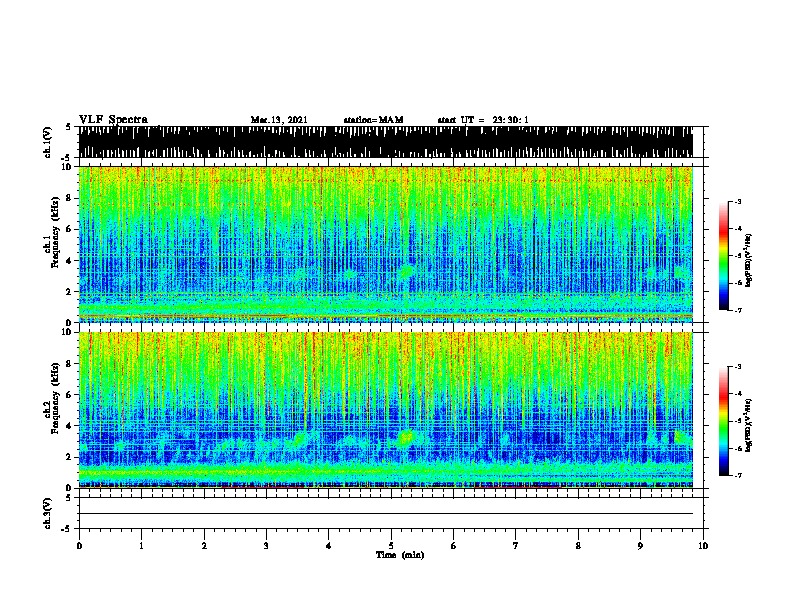This screenshot has height=612, width=792.
Task: Click the 'ch.3(V)' axis label
Action: (47, 513)
